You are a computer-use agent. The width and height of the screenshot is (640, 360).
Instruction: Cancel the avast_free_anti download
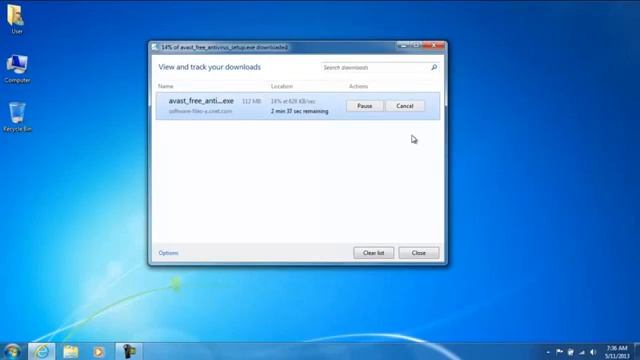[x=405, y=106]
